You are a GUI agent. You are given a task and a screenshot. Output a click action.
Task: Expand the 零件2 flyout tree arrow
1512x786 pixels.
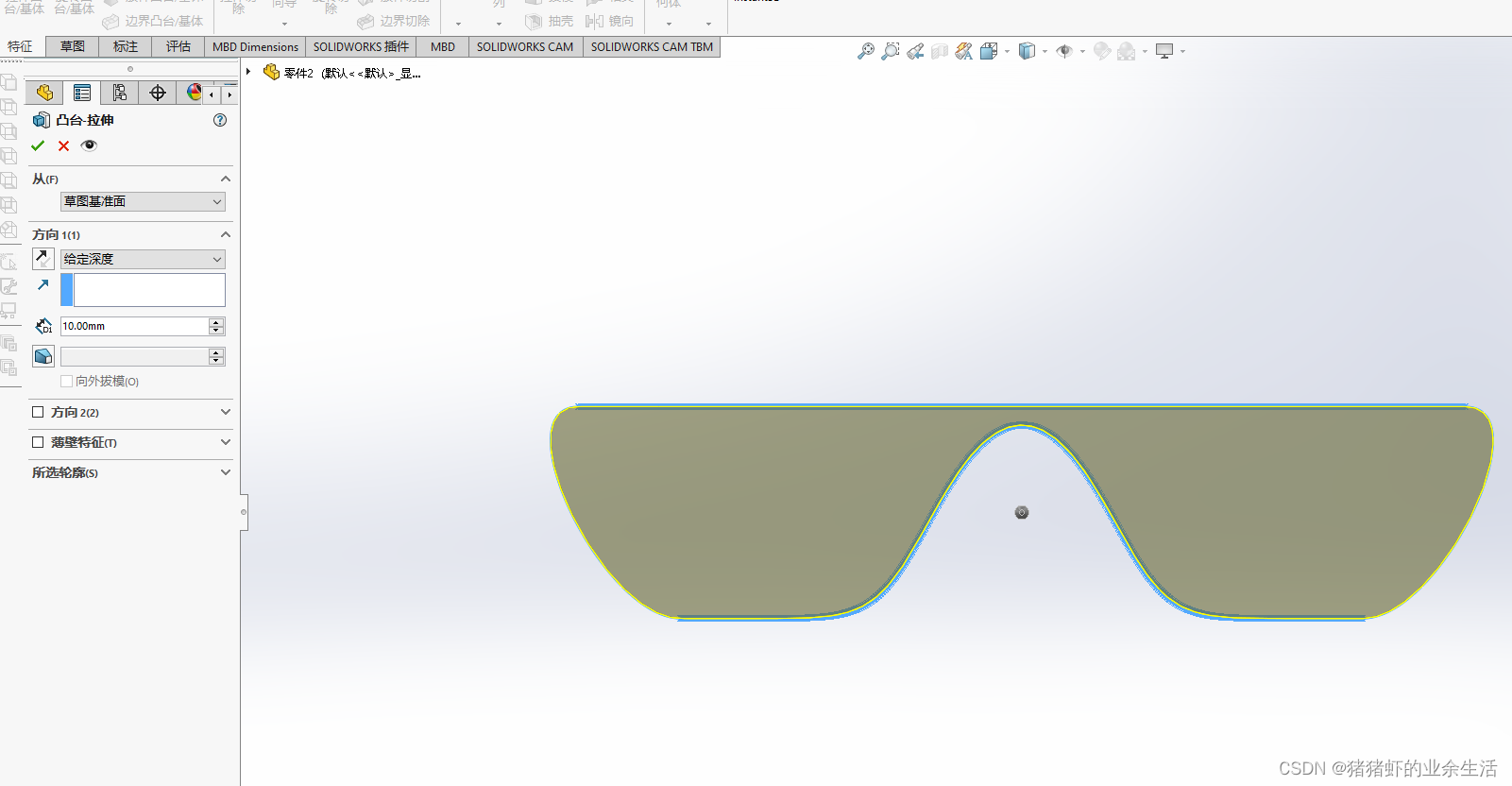pyautogui.click(x=248, y=72)
